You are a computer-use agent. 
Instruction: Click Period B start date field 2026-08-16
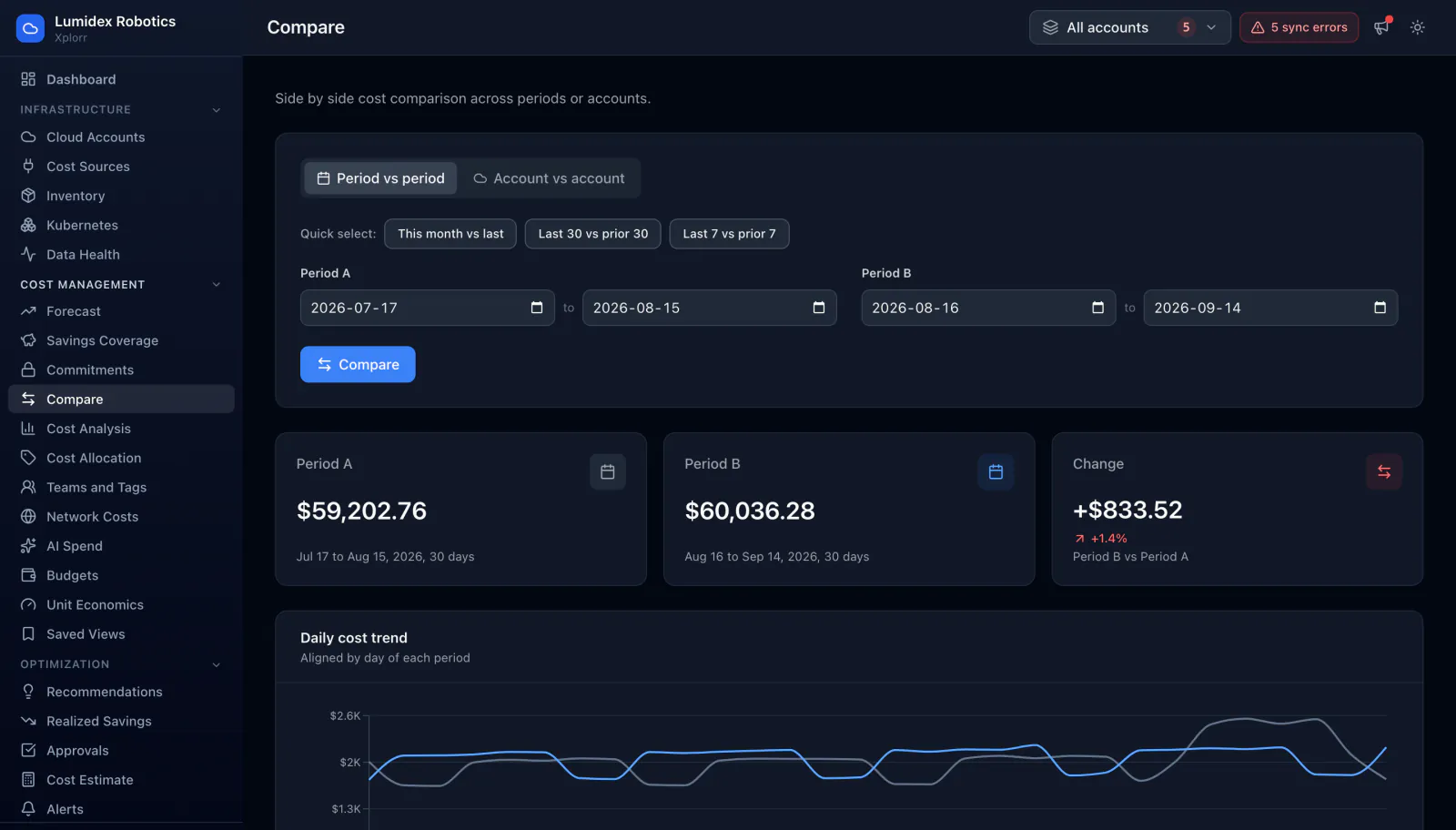(988, 308)
